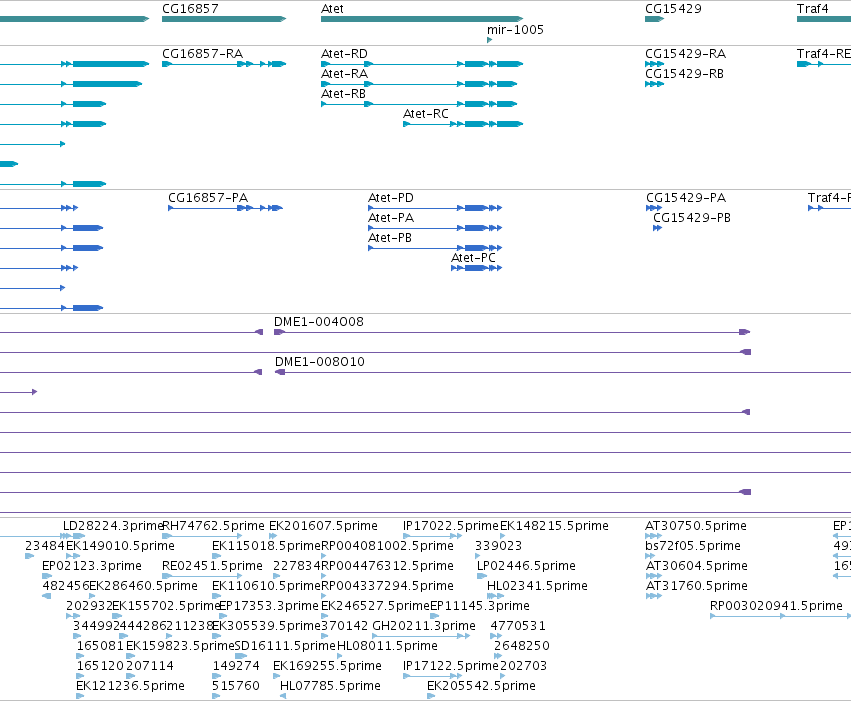Select the Traf4 gene label
Viewport: 851px width, 701px height.
(812, 9)
